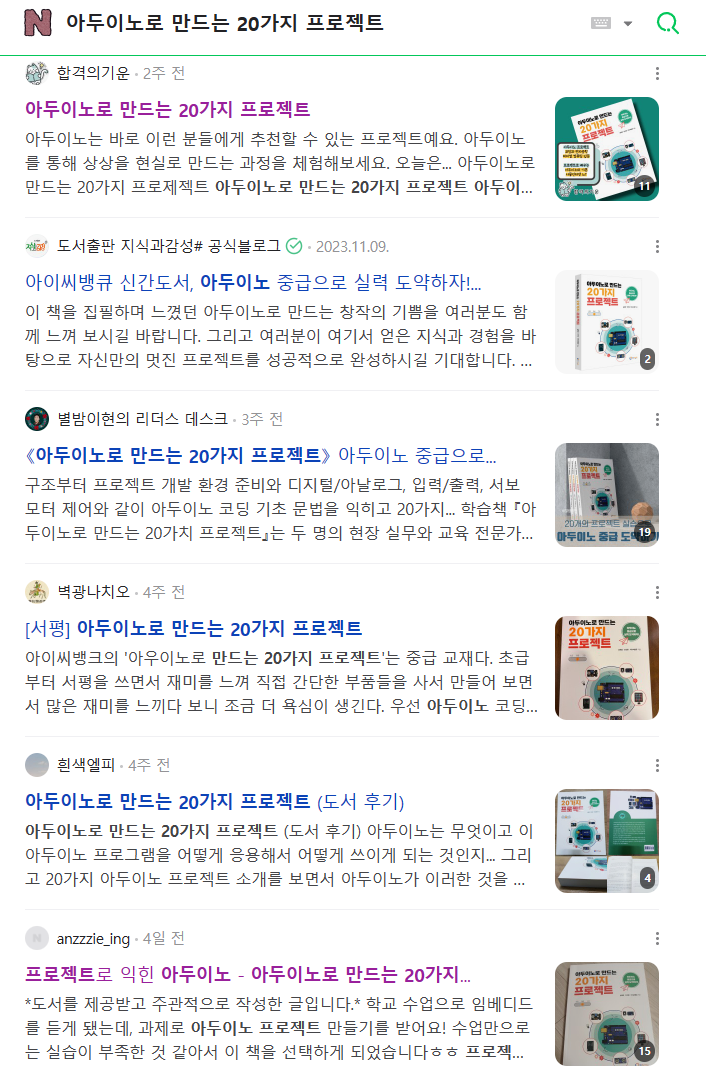706x1070 pixels.
Task: Open the '[서평] 아두이노로 만드는 20가지 프로젝트' link
Action: pos(194,628)
